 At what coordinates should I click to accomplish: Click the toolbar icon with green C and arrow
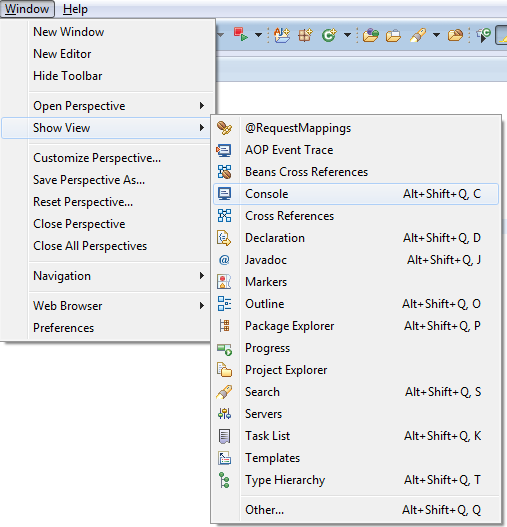click(484, 35)
